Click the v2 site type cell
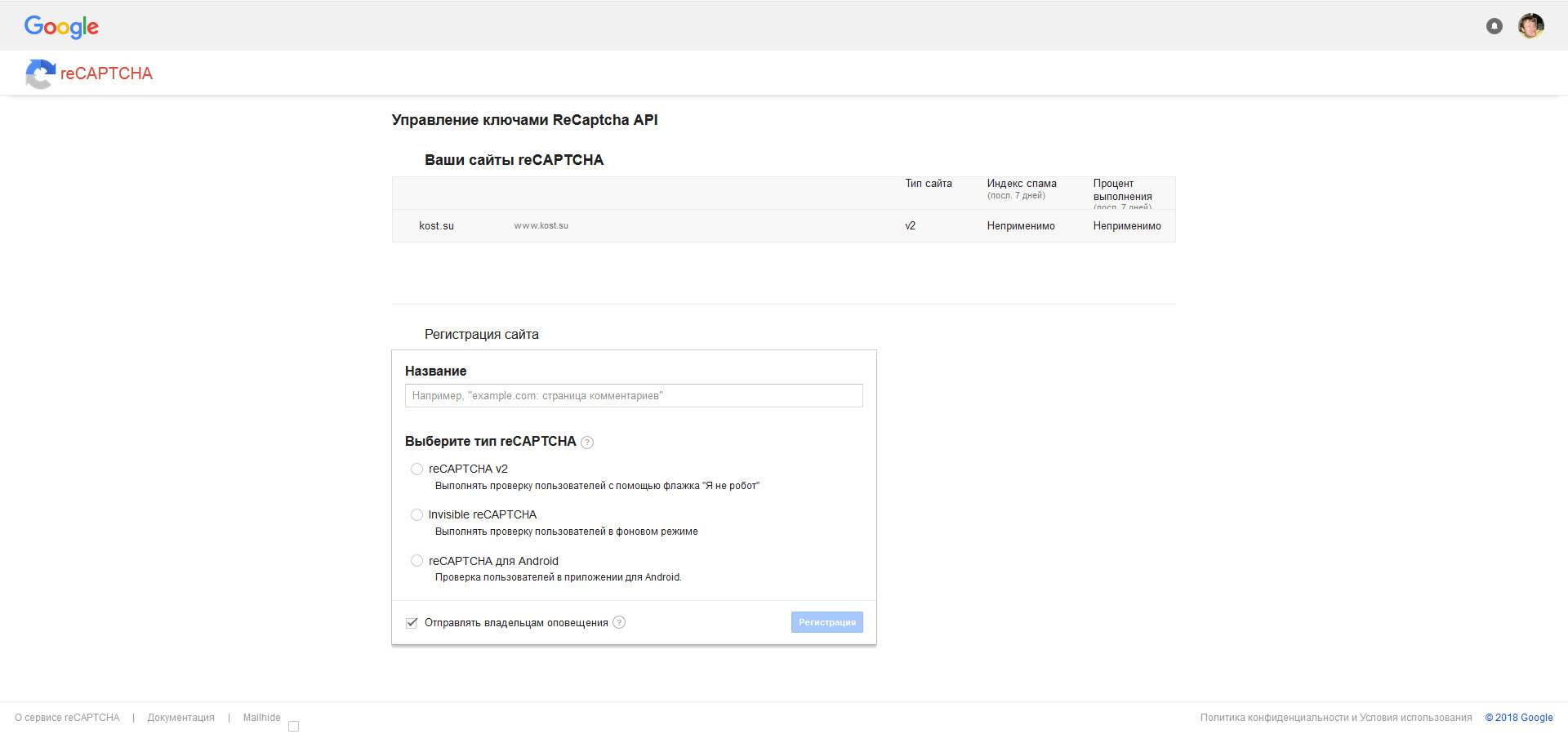This screenshot has height=752, width=1568. click(910, 226)
